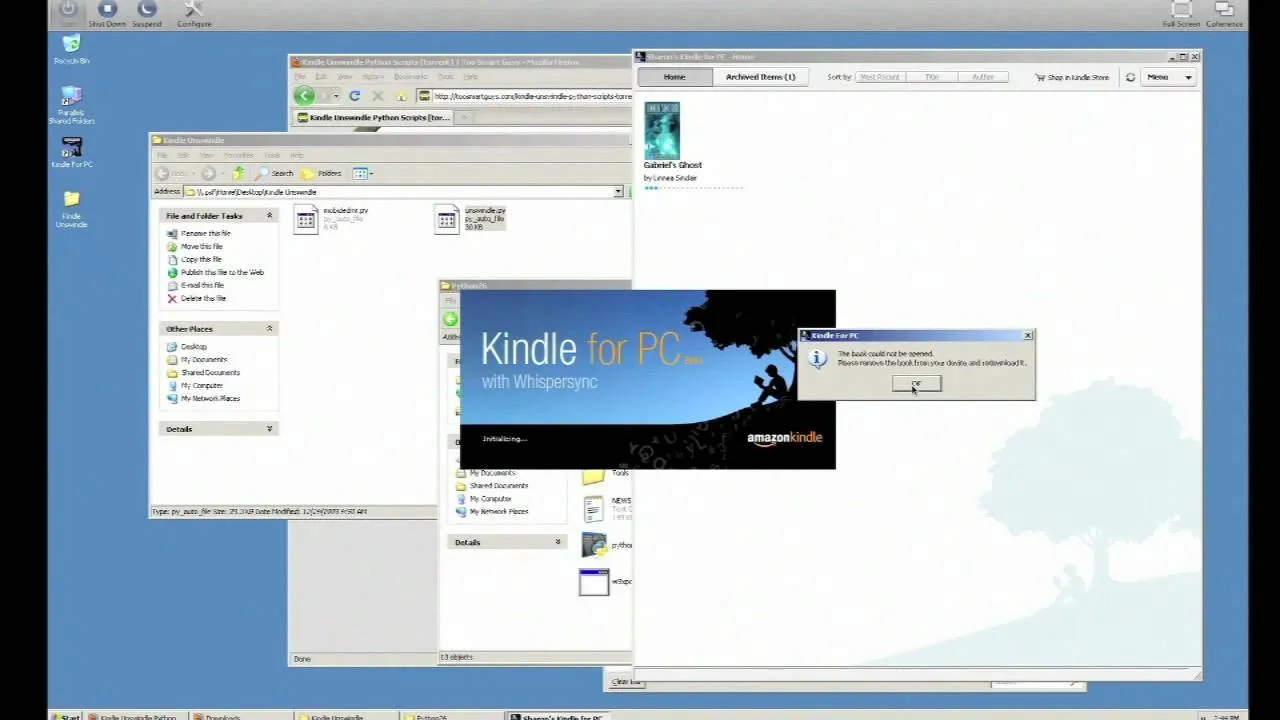Select the mobidedrm.py file icon

tap(305, 219)
